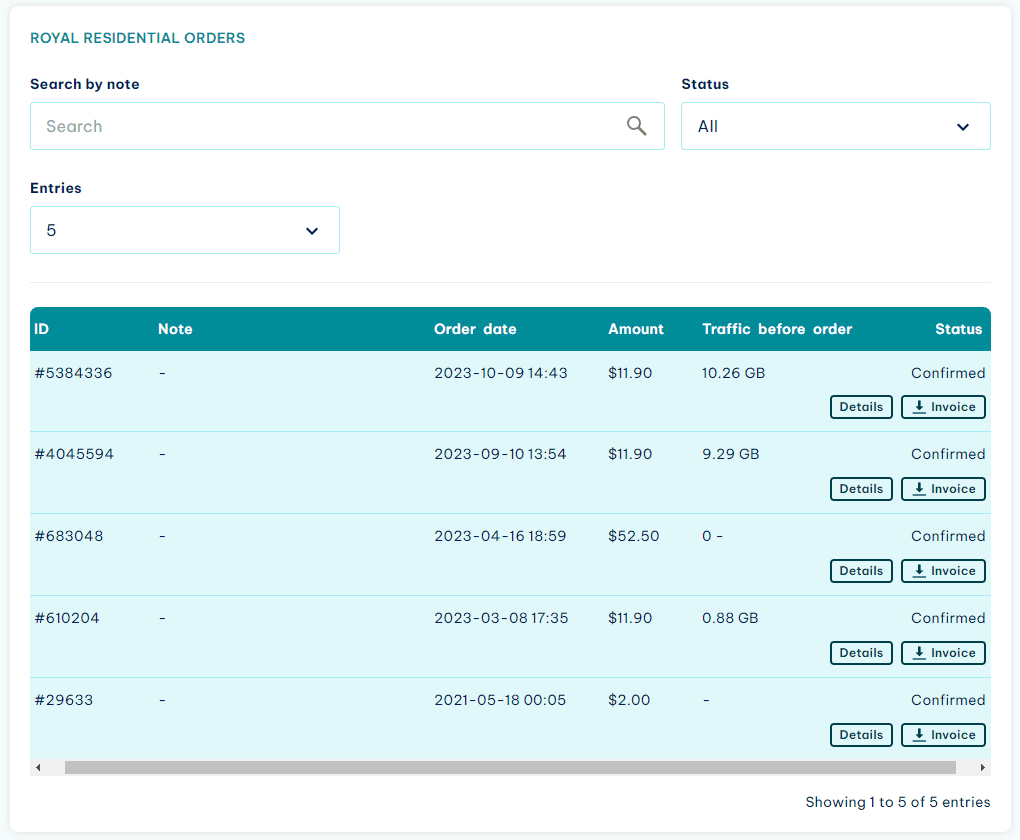This screenshot has width=1020, height=840.
Task: Click the Status column header
Action: click(959, 329)
